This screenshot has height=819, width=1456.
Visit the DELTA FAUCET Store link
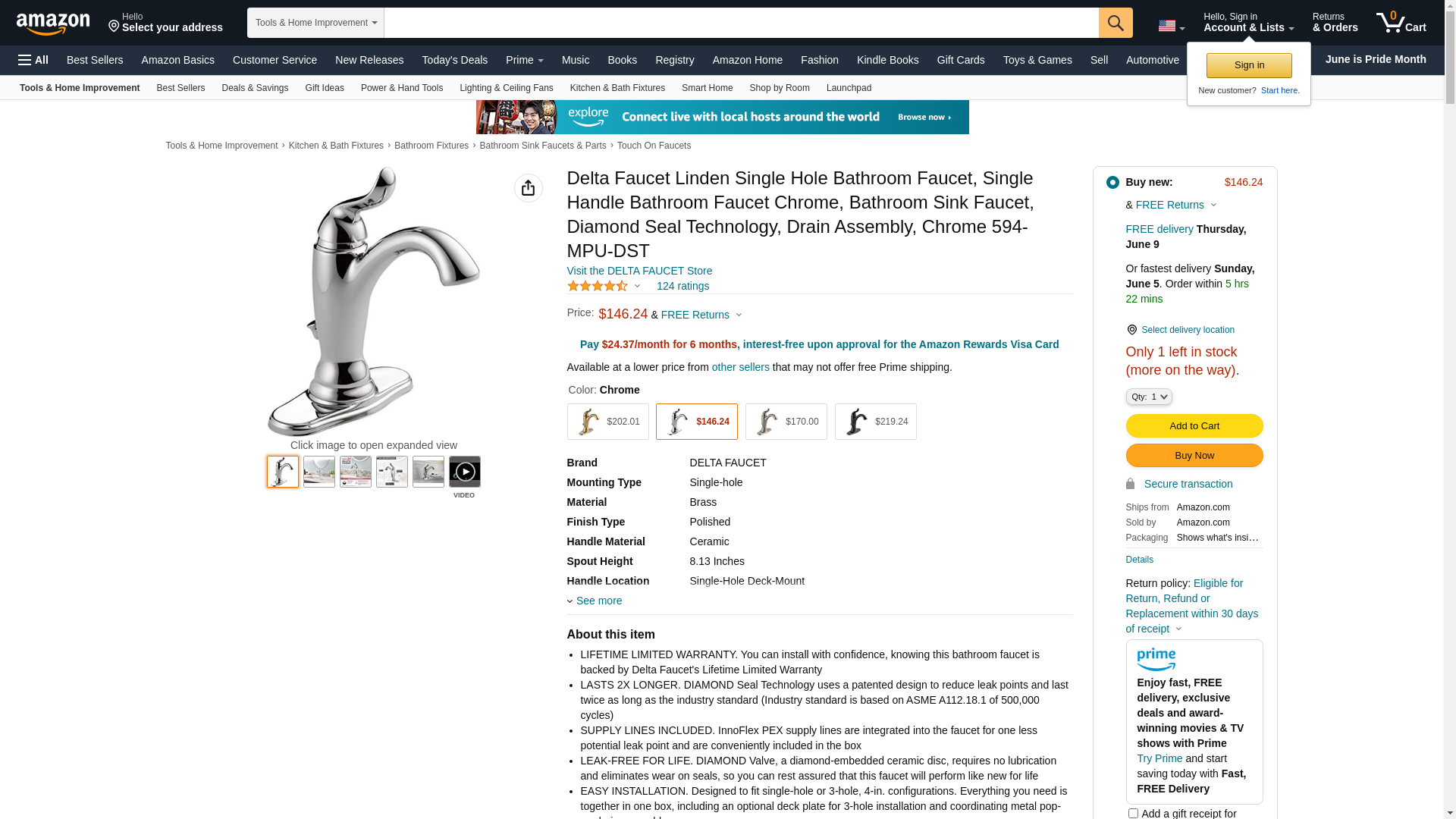(x=639, y=271)
